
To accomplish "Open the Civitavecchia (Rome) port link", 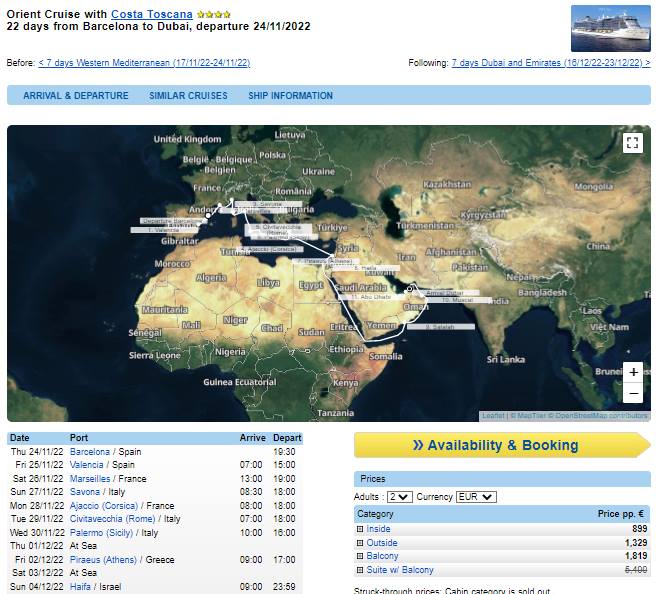I will [113, 519].
